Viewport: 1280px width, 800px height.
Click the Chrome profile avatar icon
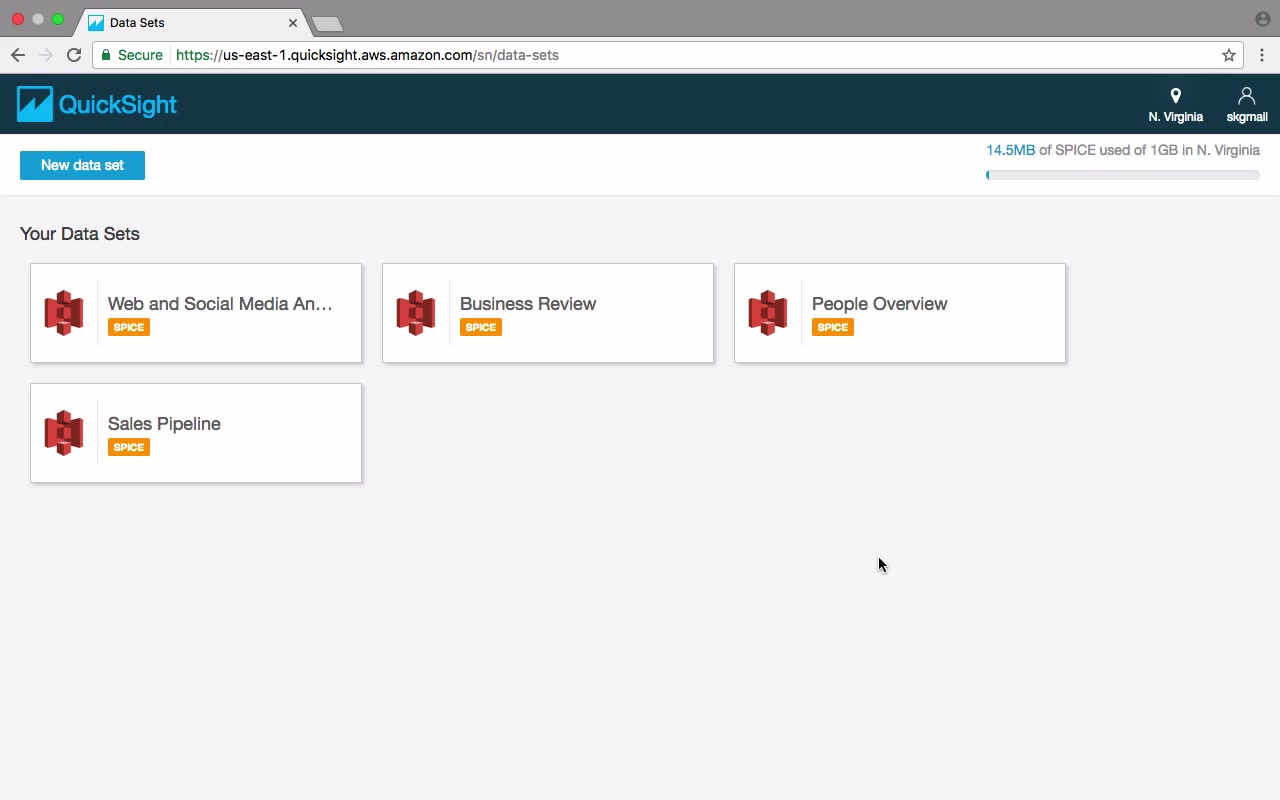1262,19
